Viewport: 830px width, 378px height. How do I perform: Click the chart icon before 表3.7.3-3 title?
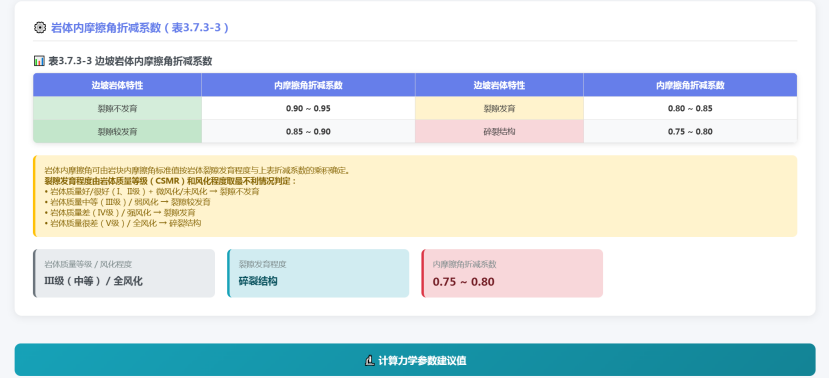pyautogui.click(x=39, y=61)
